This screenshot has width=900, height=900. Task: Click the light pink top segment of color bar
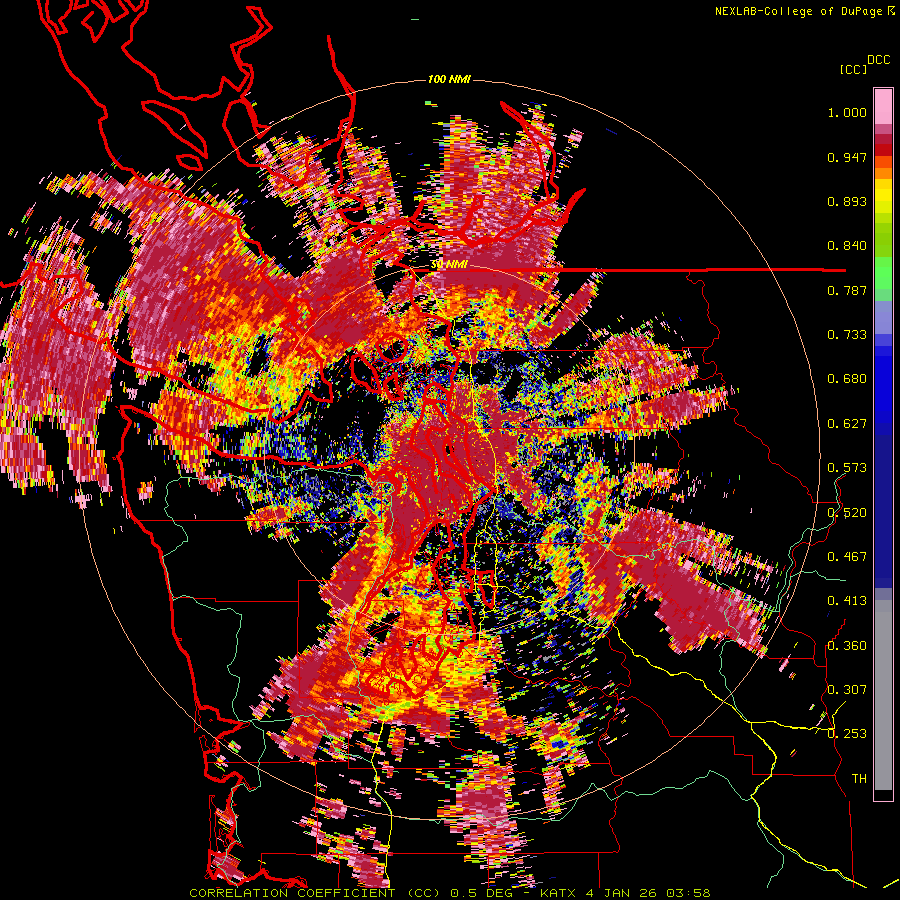[x=883, y=106]
